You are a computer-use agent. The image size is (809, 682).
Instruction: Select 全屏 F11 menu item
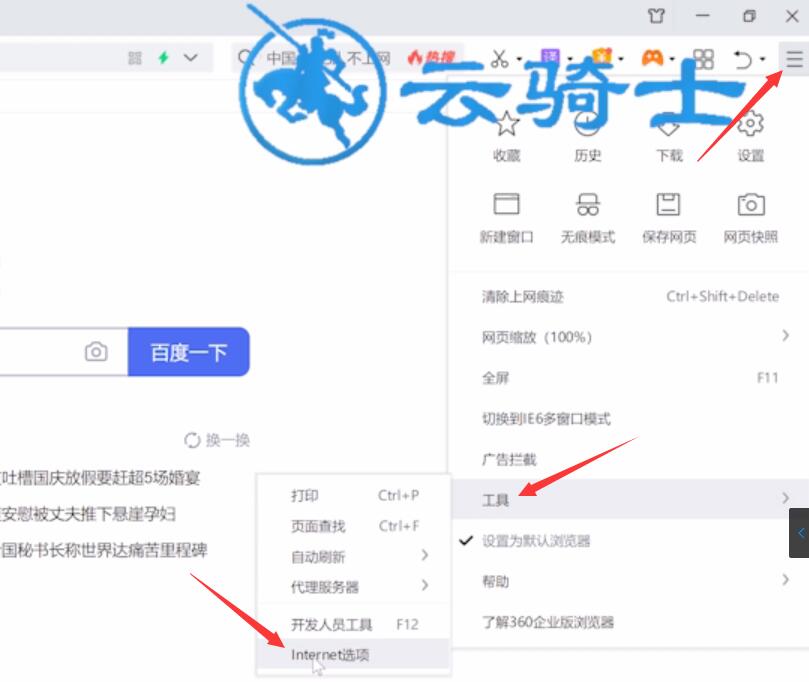point(629,378)
